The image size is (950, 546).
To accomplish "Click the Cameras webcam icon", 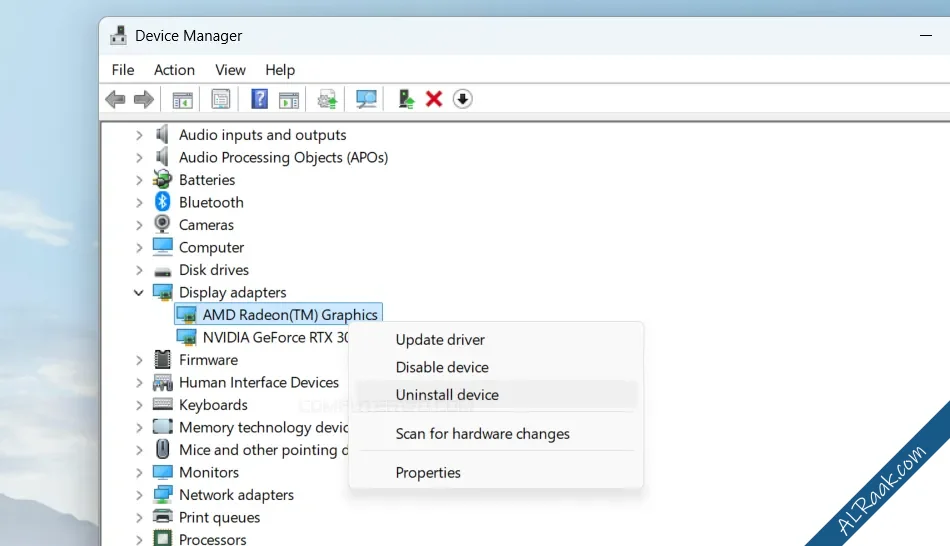I will (162, 224).
